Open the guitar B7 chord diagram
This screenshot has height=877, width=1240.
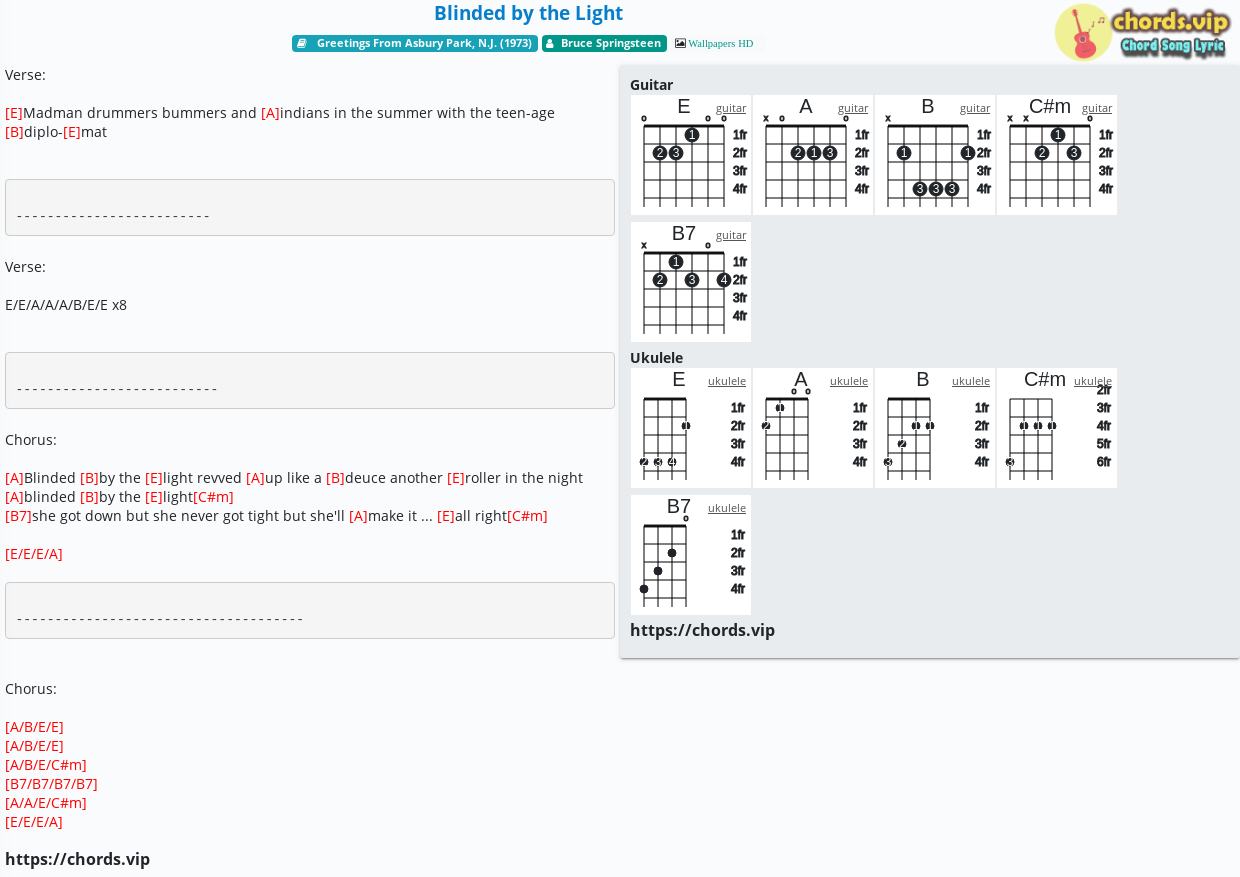coord(691,282)
